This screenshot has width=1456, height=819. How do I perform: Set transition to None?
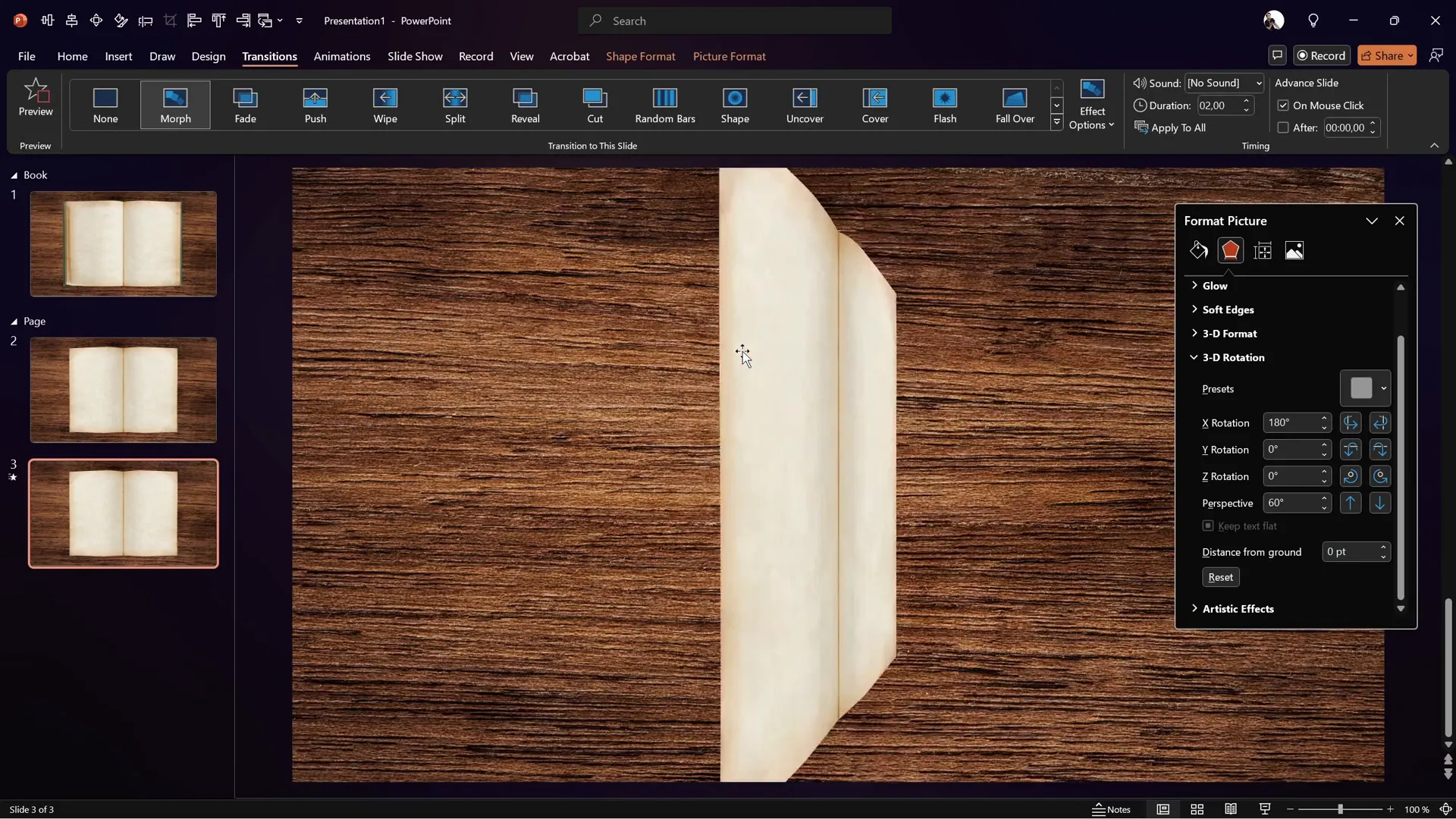105,105
